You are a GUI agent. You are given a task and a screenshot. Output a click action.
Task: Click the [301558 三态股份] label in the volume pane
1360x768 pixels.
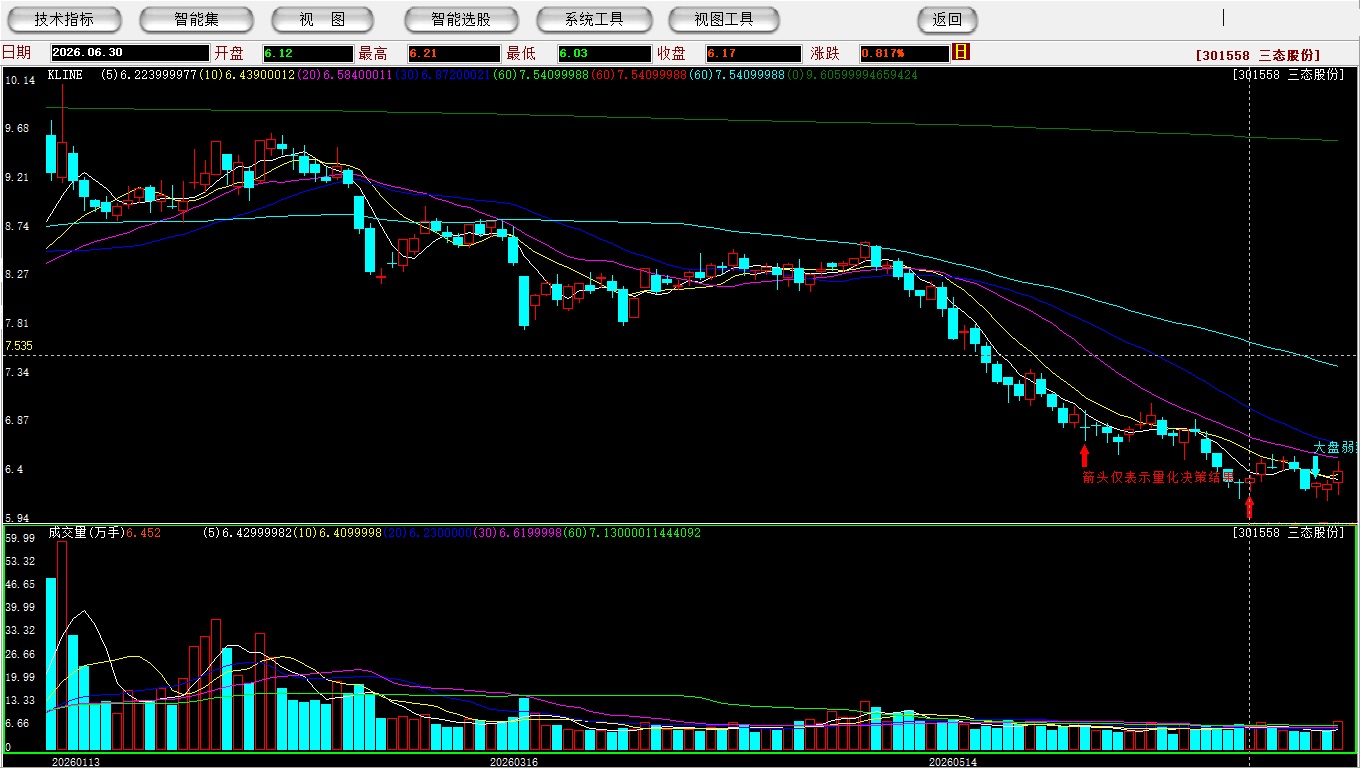(x=1288, y=533)
